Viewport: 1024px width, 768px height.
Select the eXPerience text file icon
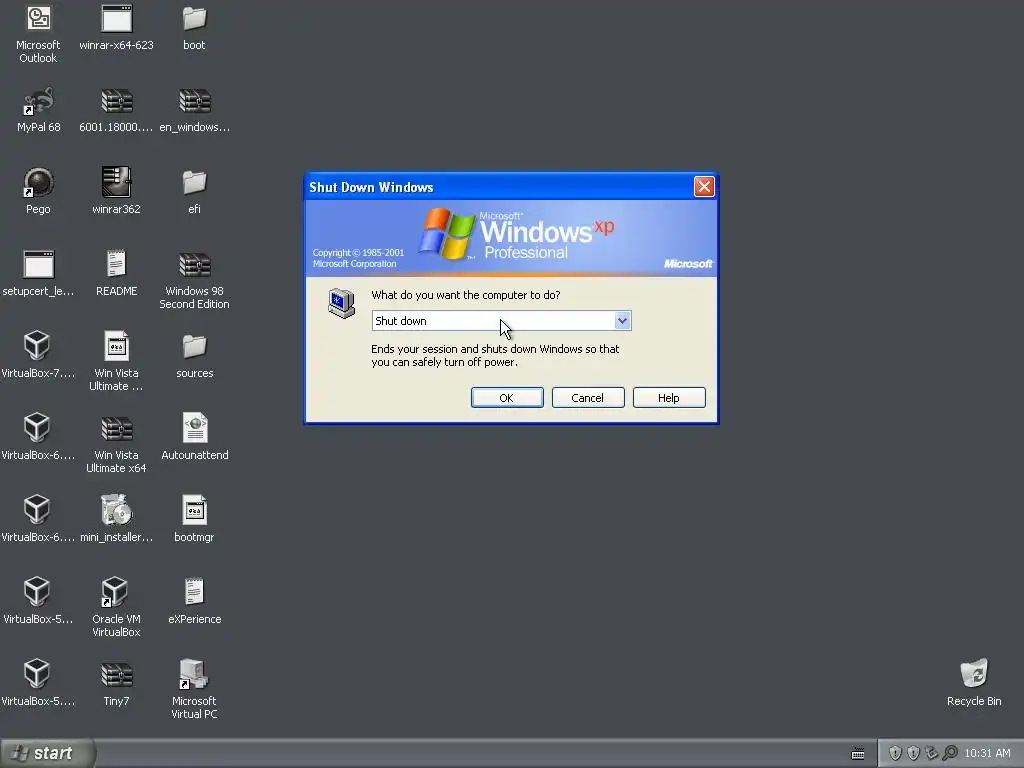point(194,592)
